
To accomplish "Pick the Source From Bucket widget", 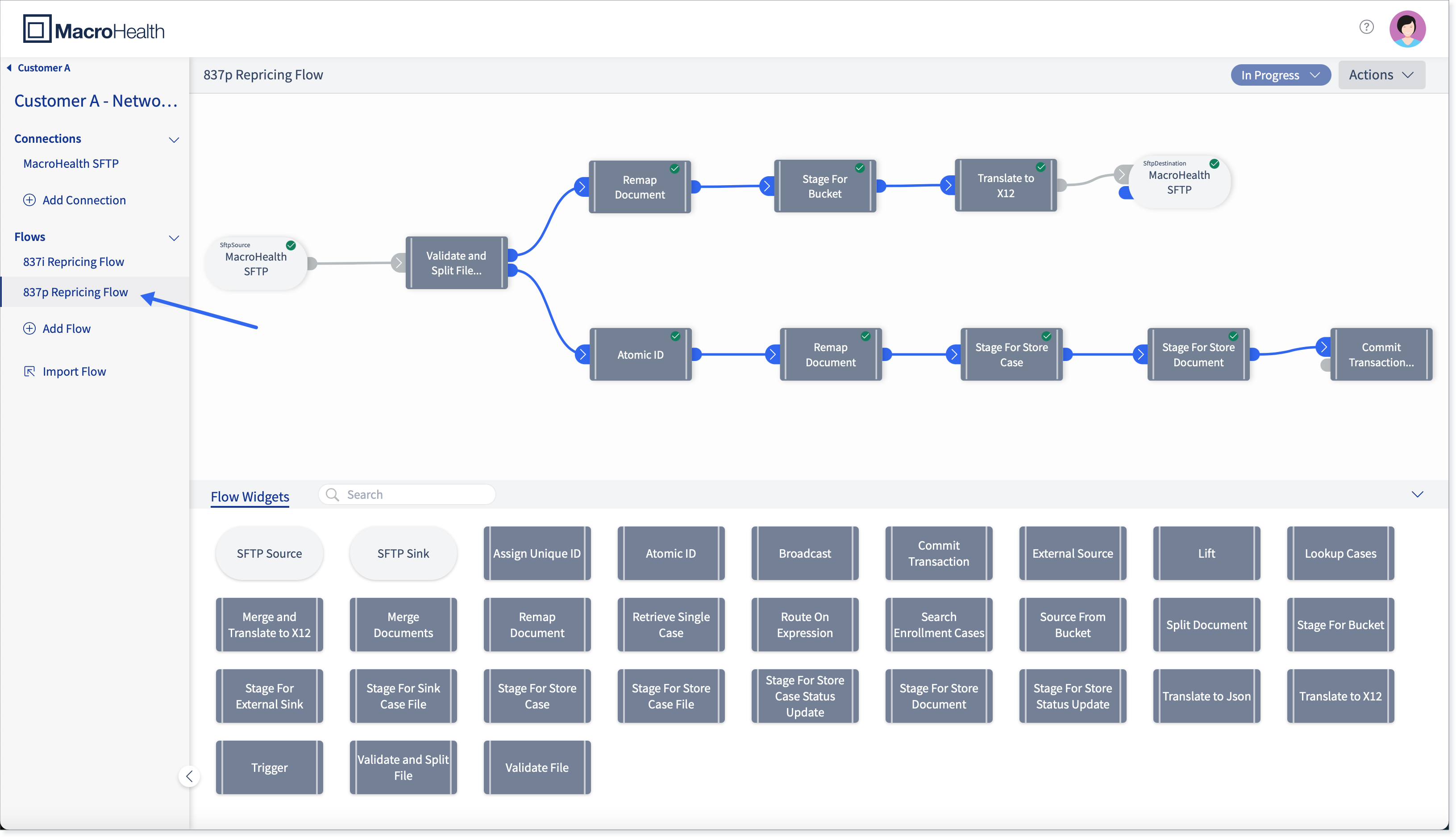I will (x=1073, y=624).
